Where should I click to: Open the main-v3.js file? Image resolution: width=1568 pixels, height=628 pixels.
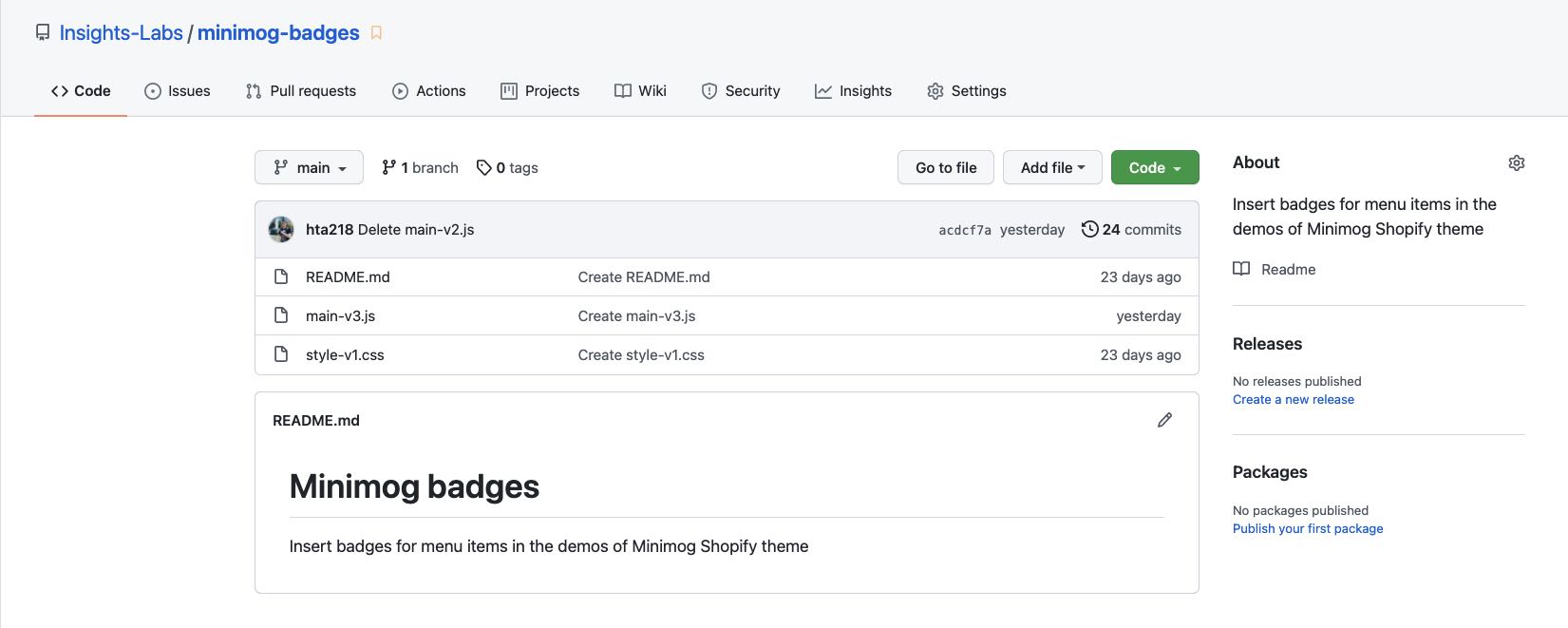pyautogui.click(x=340, y=316)
